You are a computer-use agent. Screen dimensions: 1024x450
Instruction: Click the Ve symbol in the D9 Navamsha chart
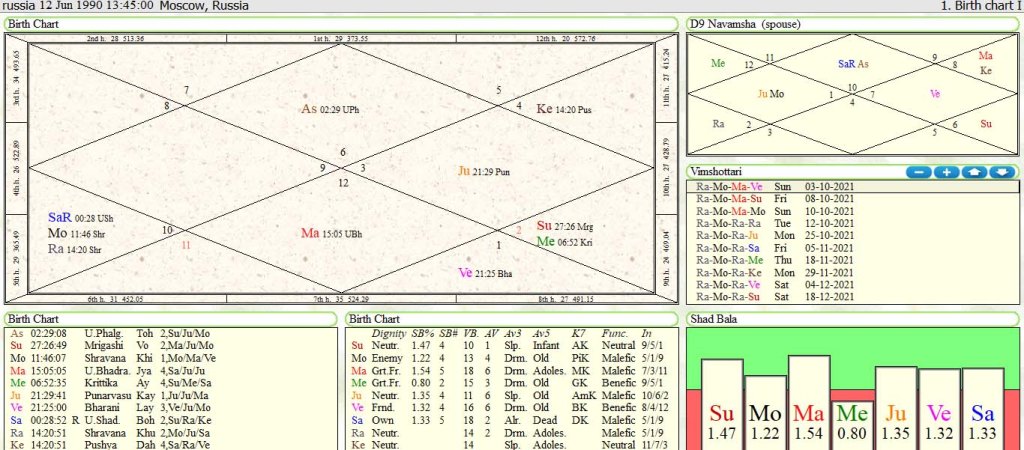click(936, 94)
